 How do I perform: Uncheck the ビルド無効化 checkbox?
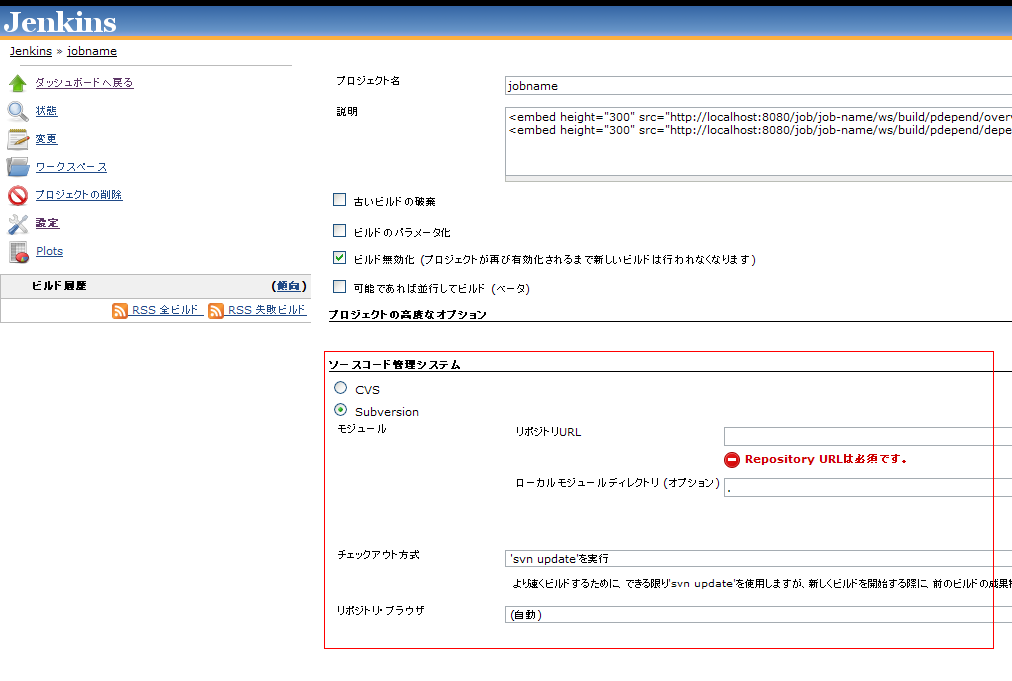(339, 258)
